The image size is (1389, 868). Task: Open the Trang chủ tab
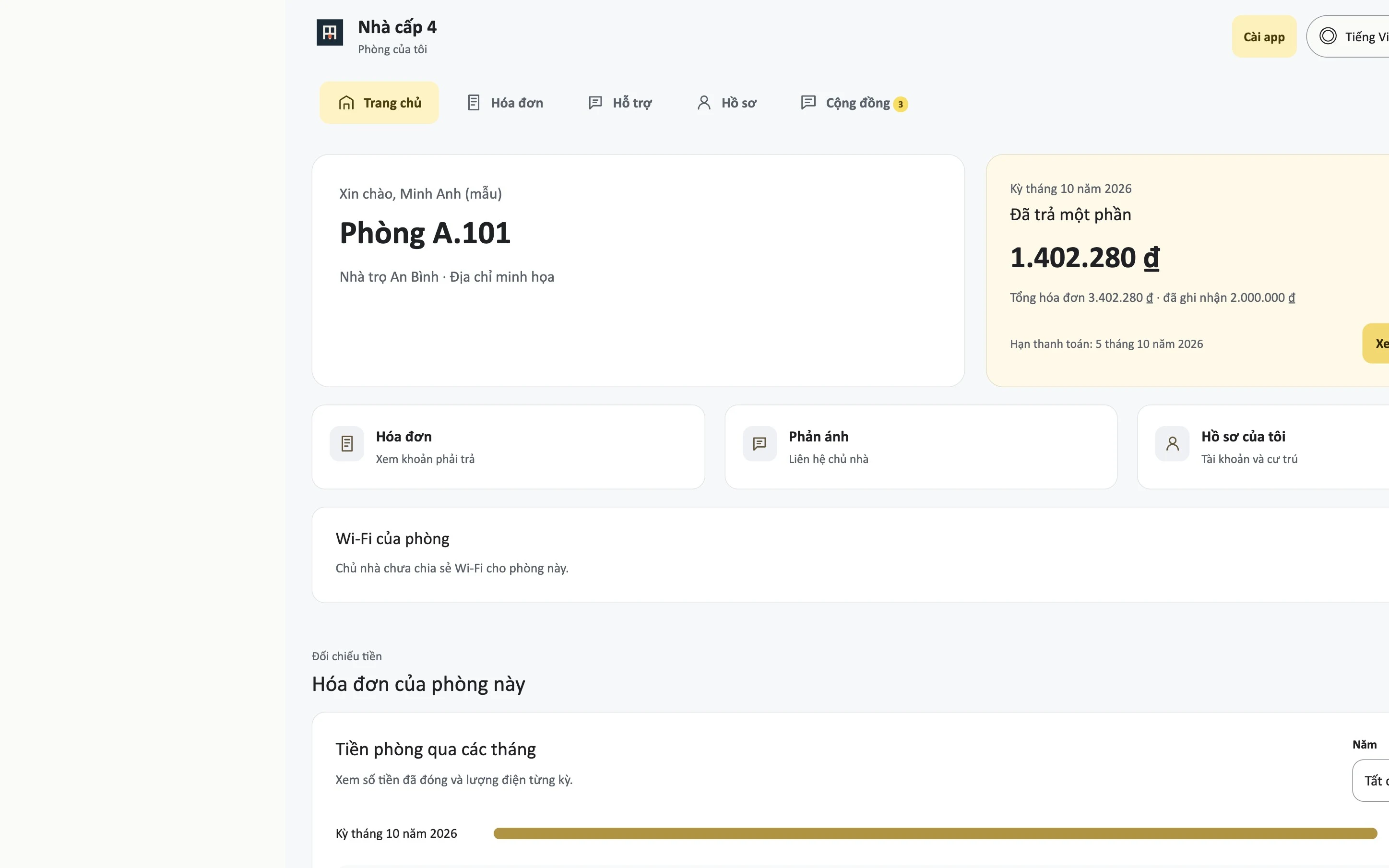click(379, 103)
